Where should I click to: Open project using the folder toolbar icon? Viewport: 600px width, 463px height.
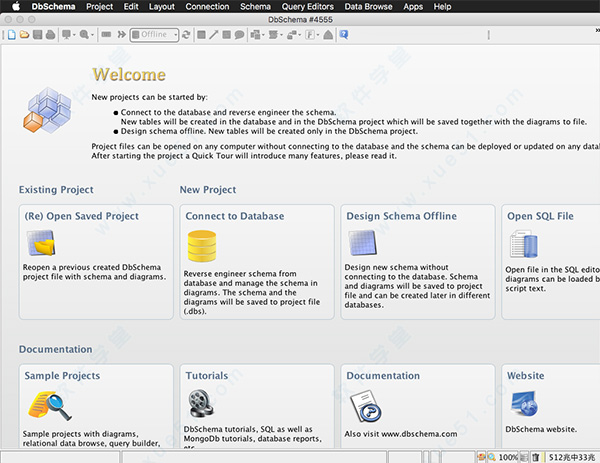[24, 35]
